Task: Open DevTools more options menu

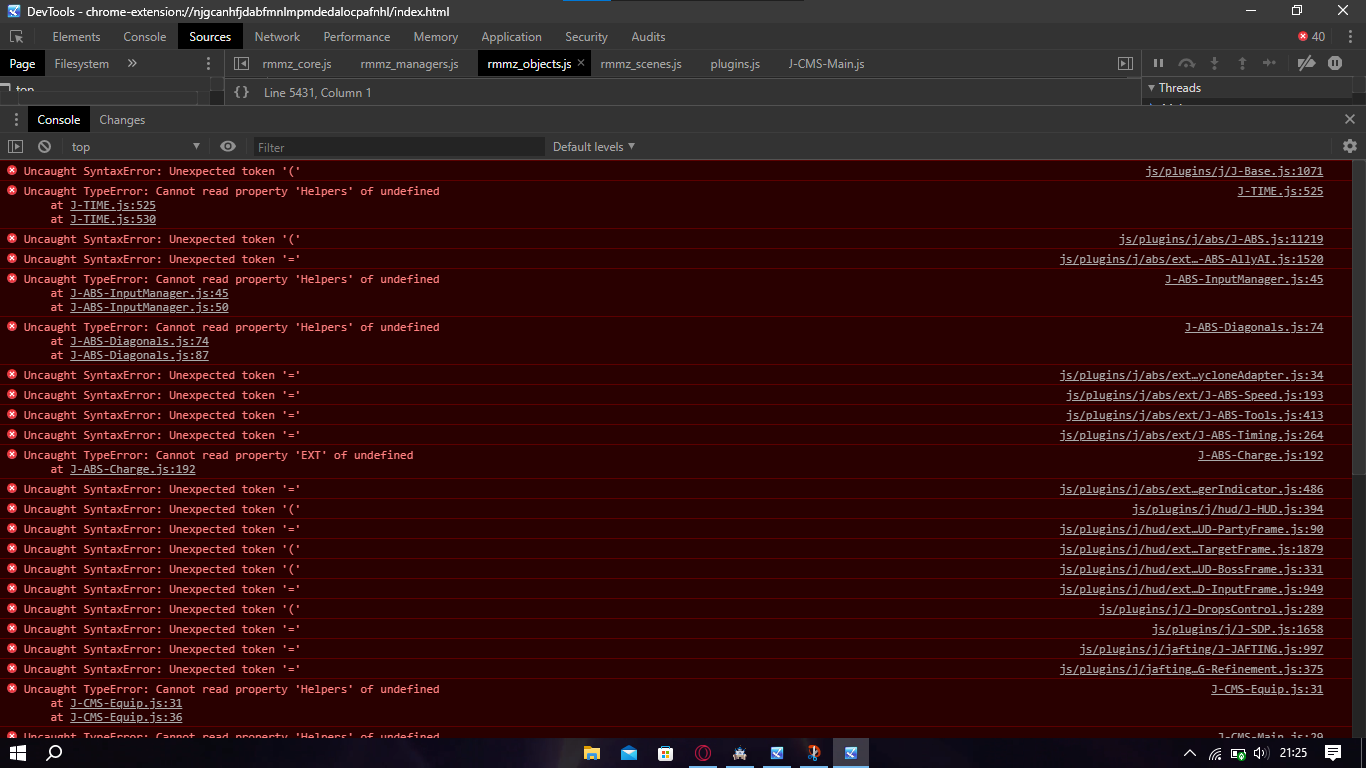Action: pyautogui.click(x=1348, y=37)
